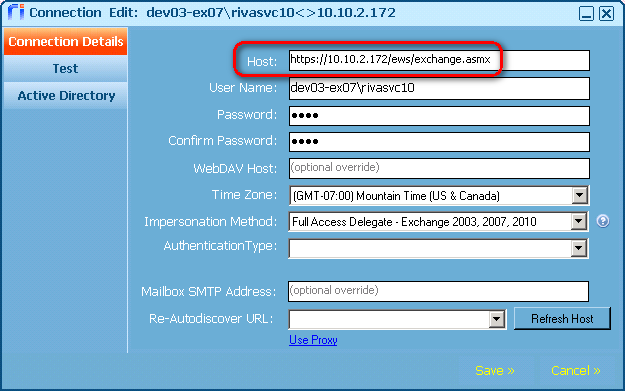
Task: Follow the Use Proxy link
Action: 313,340
